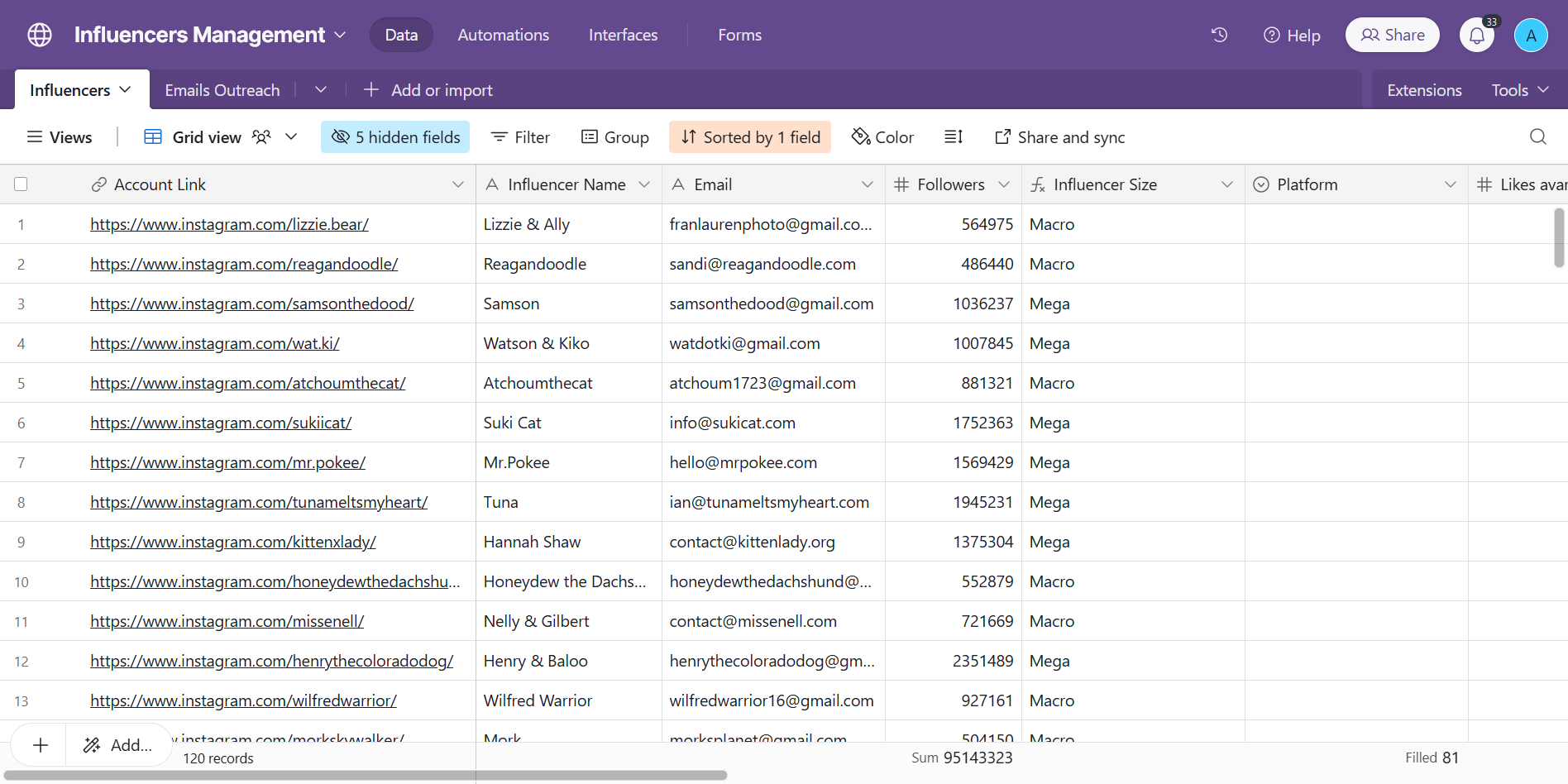
Task: Click the vertical scrollbar thumb
Action: point(1559,237)
